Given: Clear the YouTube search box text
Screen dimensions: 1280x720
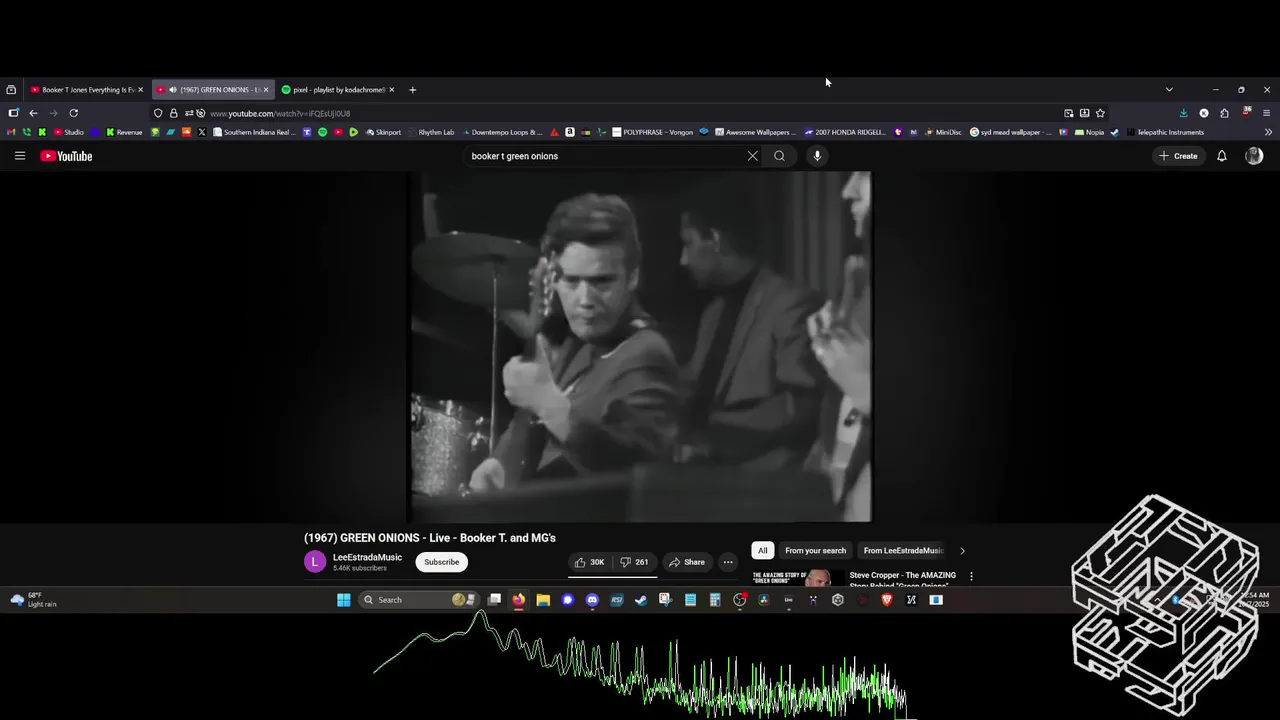Looking at the screenshot, I should 753,156.
